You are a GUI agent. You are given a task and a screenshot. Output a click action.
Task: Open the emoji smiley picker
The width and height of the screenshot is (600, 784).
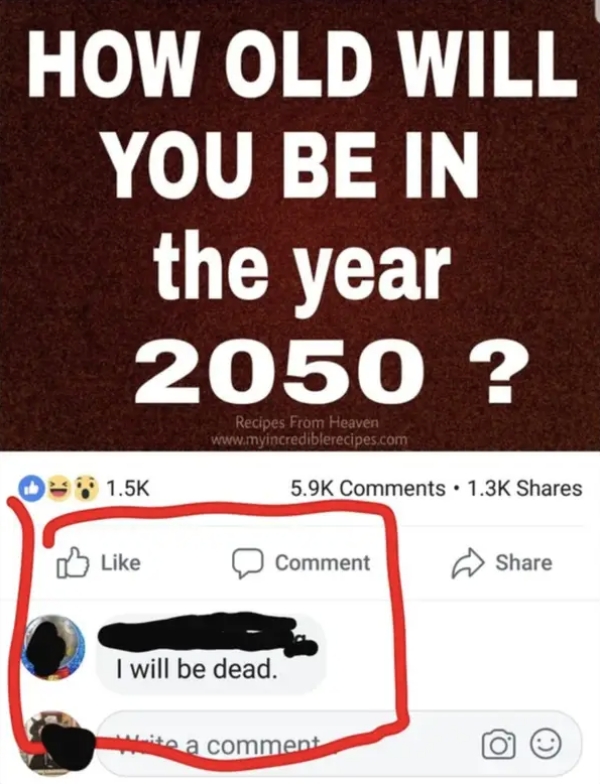(x=546, y=744)
